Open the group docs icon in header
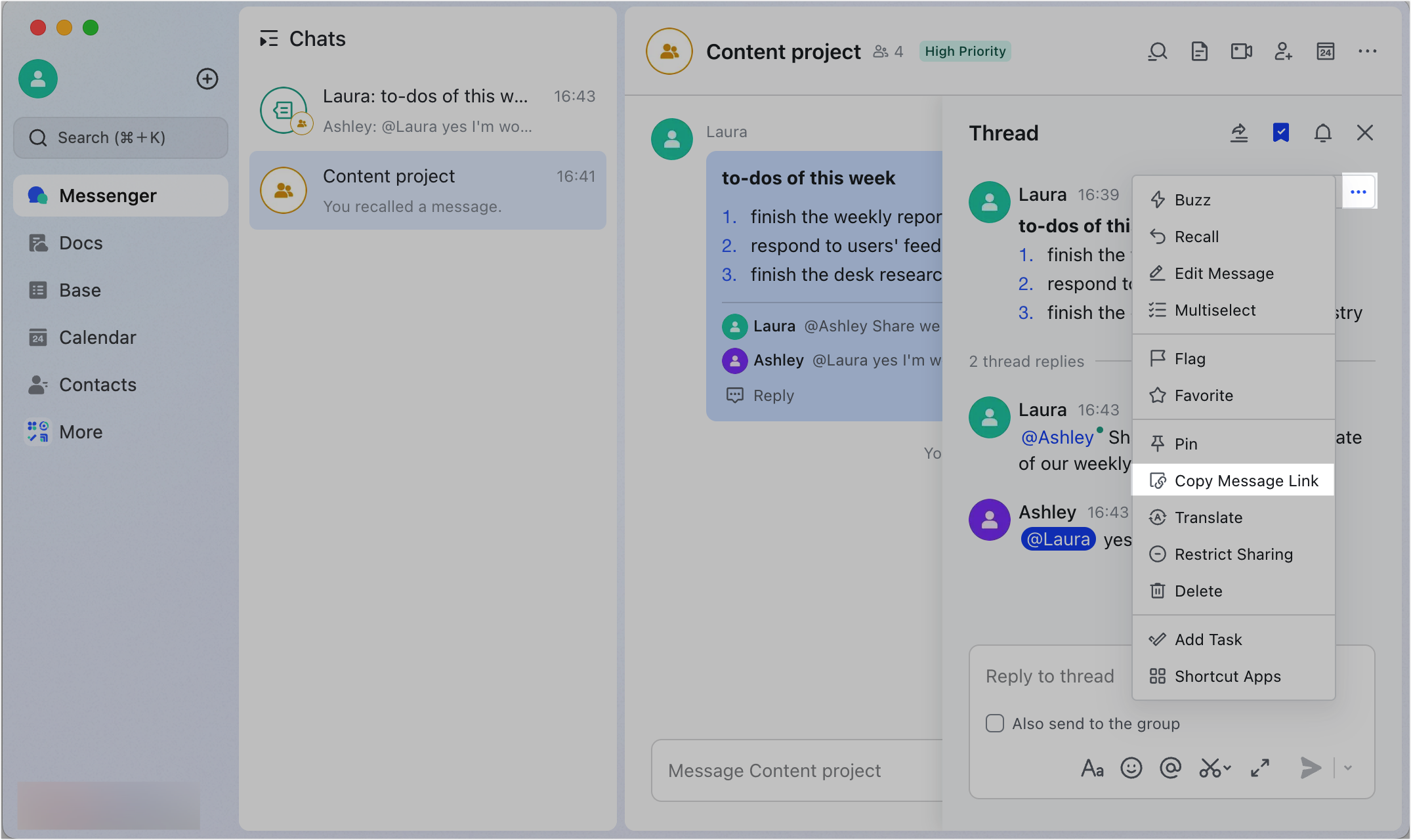Image resolution: width=1411 pixels, height=840 pixels. pyautogui.click(x=1199, y=51)
